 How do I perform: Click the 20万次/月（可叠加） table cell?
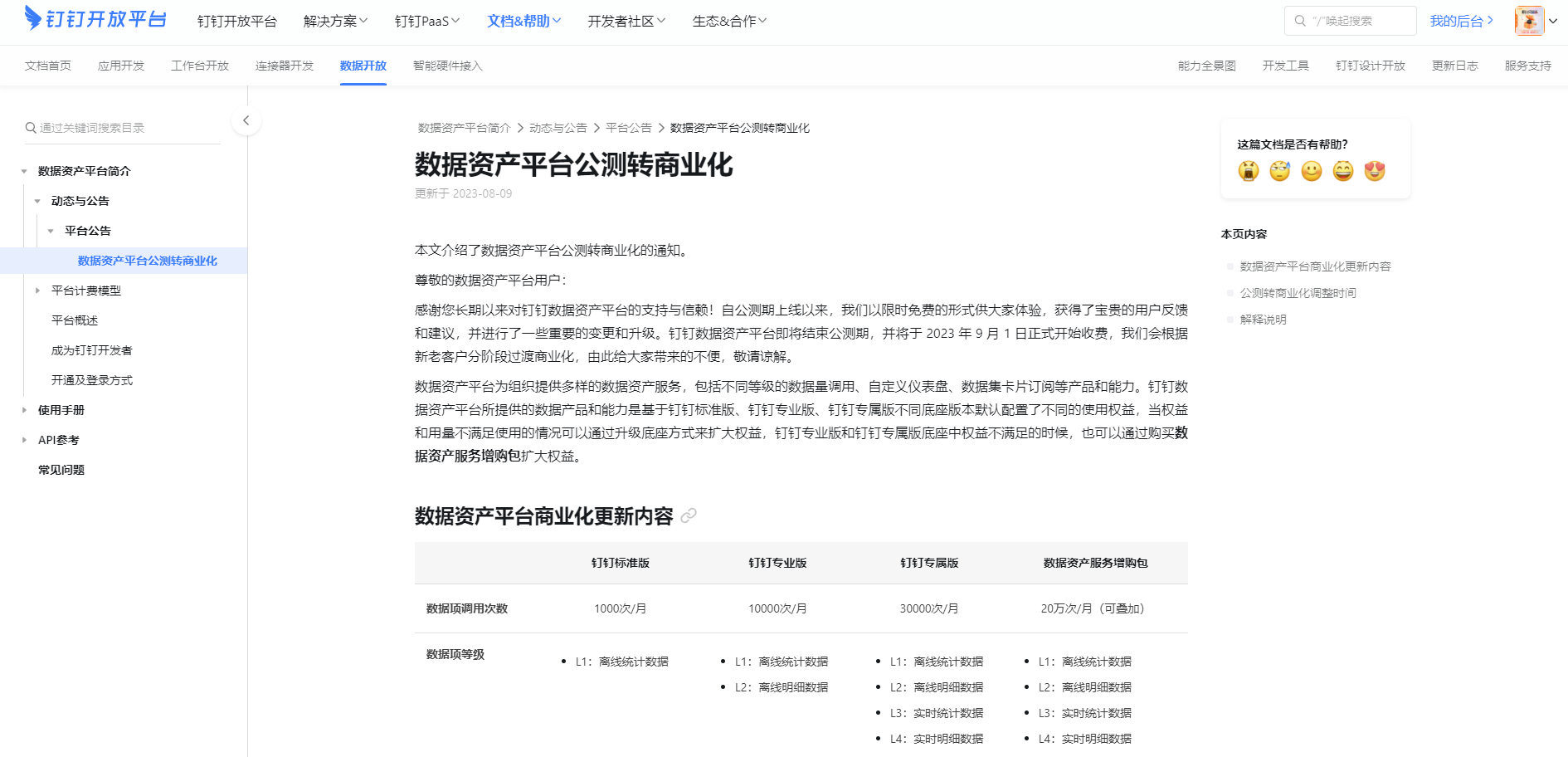[x=1095, y=608]
